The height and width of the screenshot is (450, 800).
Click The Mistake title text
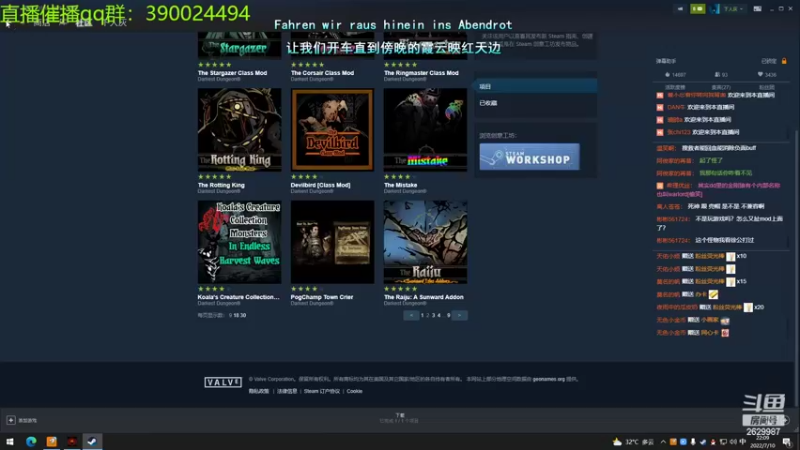pos(400,185)
